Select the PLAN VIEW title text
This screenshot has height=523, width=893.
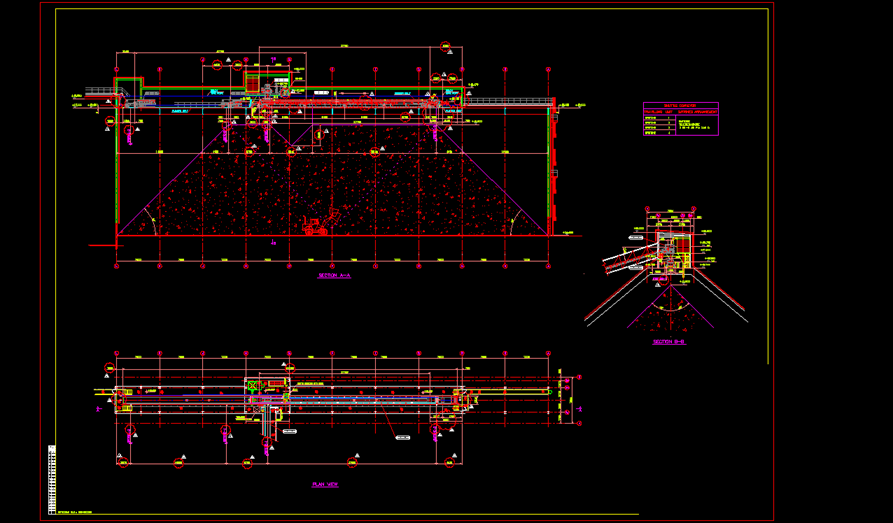[x=326, y=483]
